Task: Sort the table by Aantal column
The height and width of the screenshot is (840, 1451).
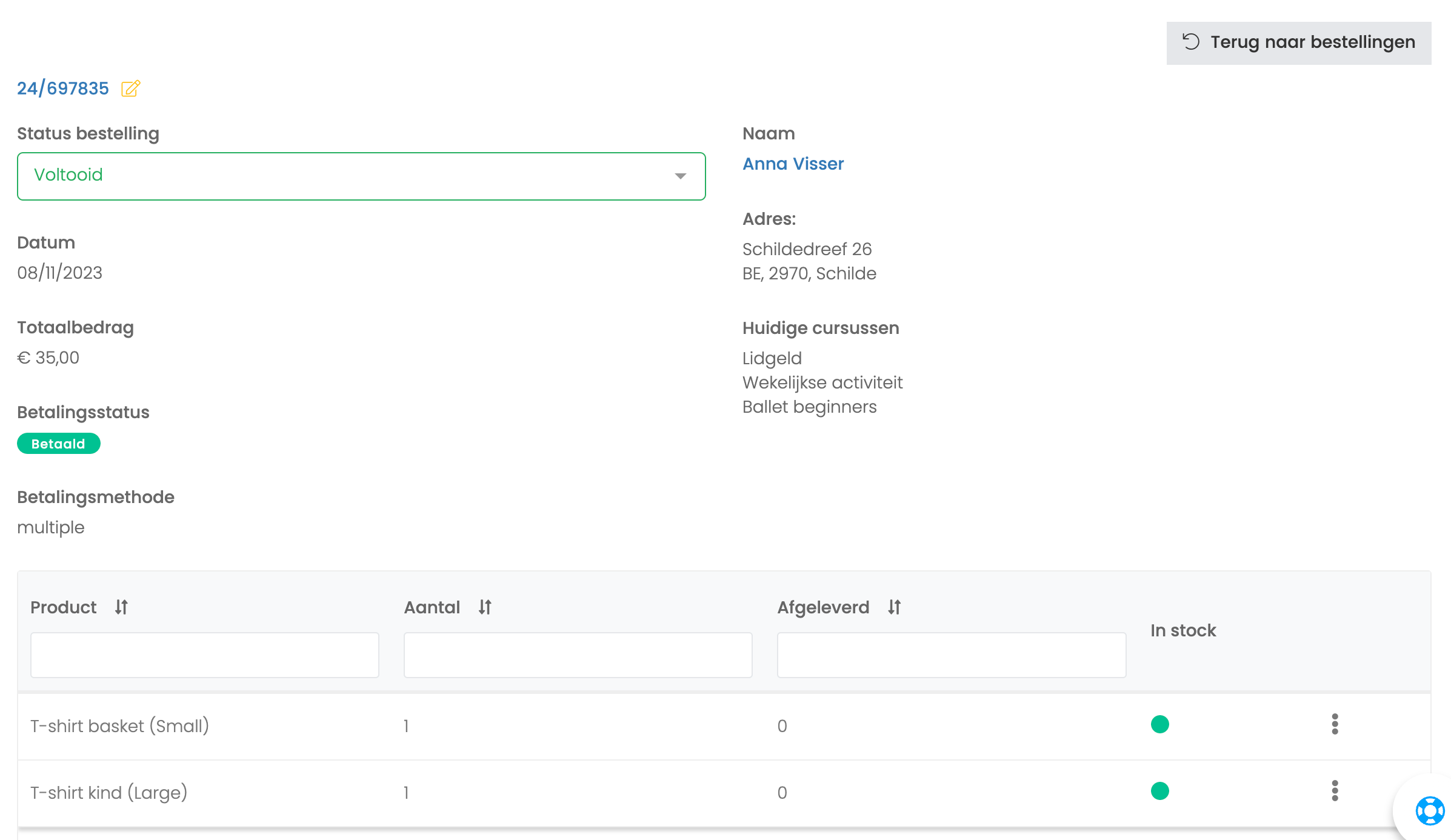Action: click(485, 607)
